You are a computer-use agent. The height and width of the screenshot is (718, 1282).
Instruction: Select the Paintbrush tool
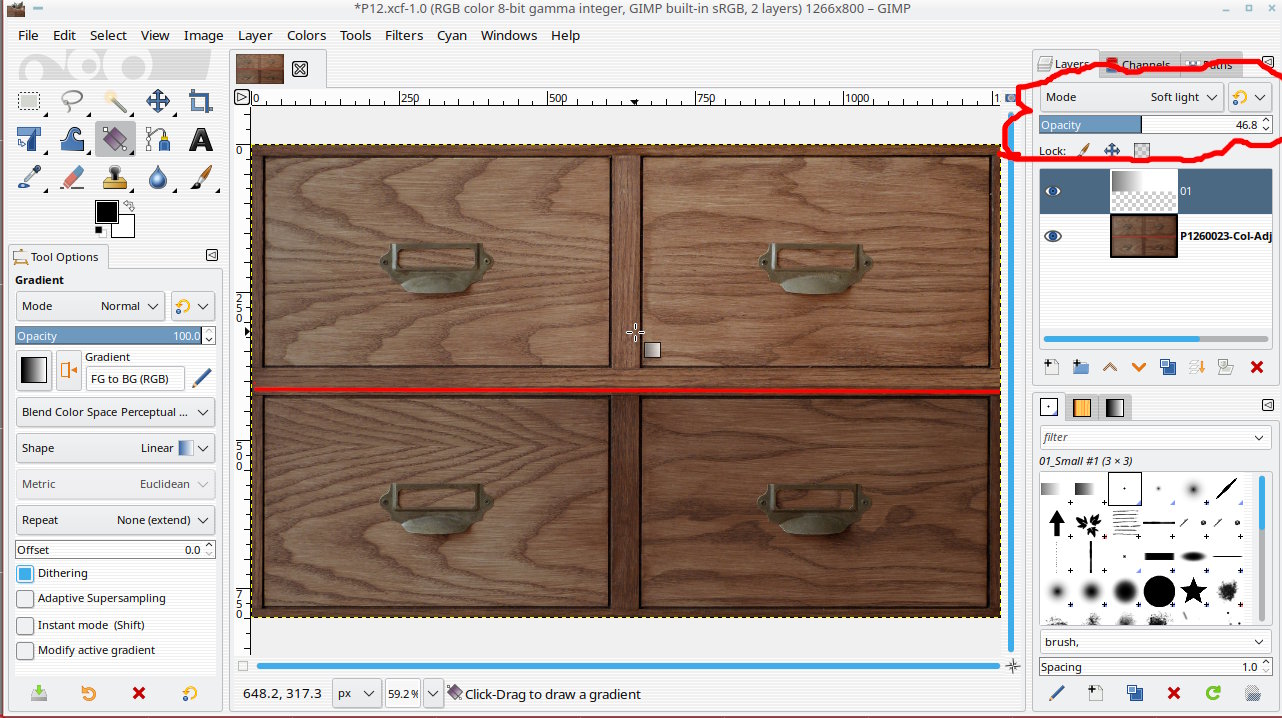[201, 177]
